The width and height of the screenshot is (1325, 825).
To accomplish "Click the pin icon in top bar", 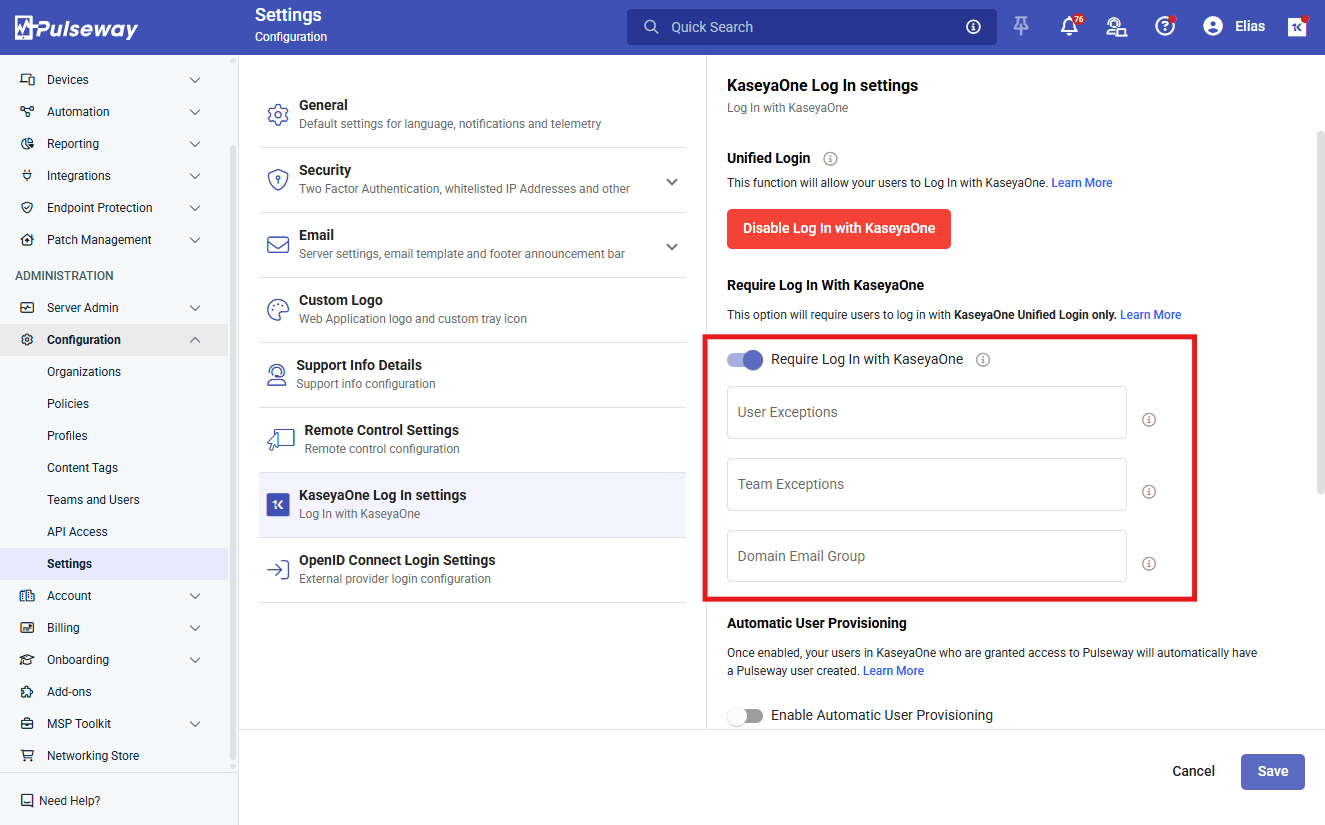I will point(1021,27).
